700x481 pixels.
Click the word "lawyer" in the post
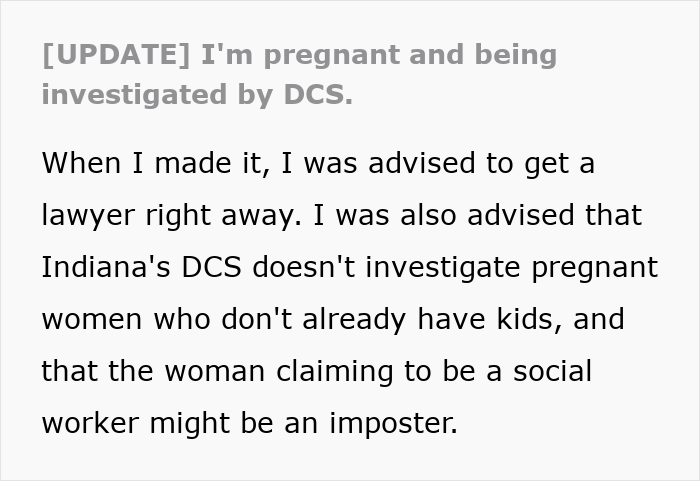(x=90, y=216)
